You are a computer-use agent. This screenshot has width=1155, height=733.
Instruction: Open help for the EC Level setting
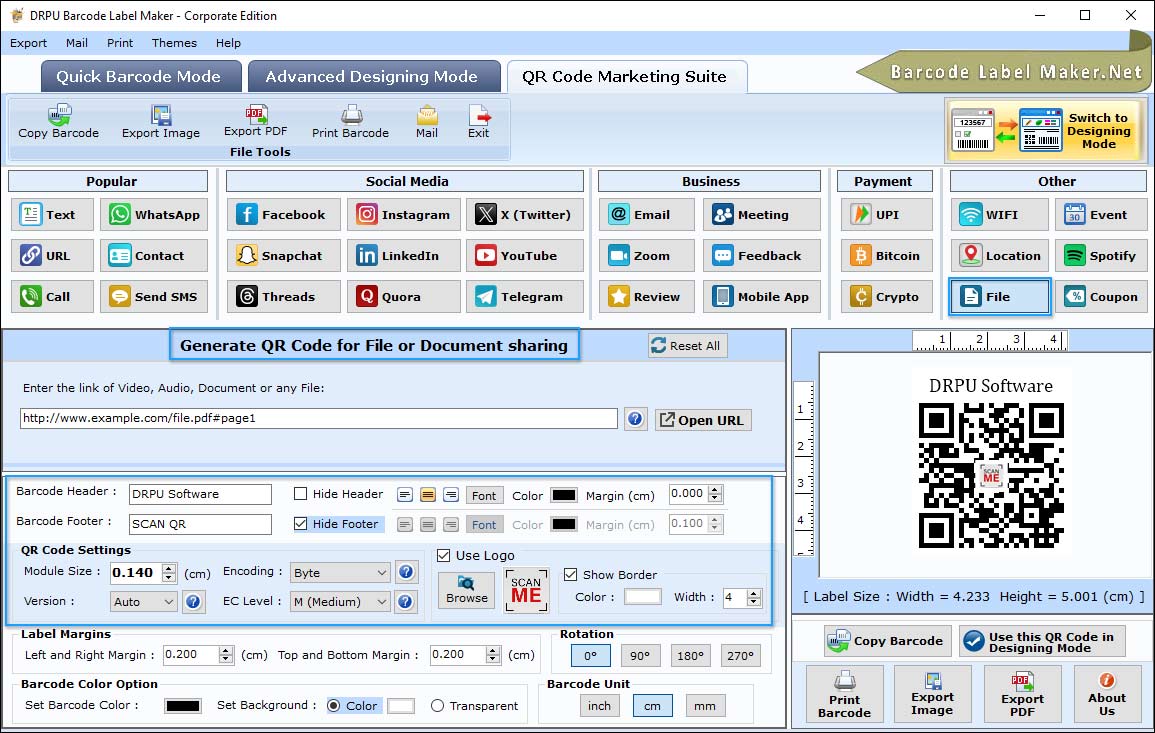tap(405, 601)
